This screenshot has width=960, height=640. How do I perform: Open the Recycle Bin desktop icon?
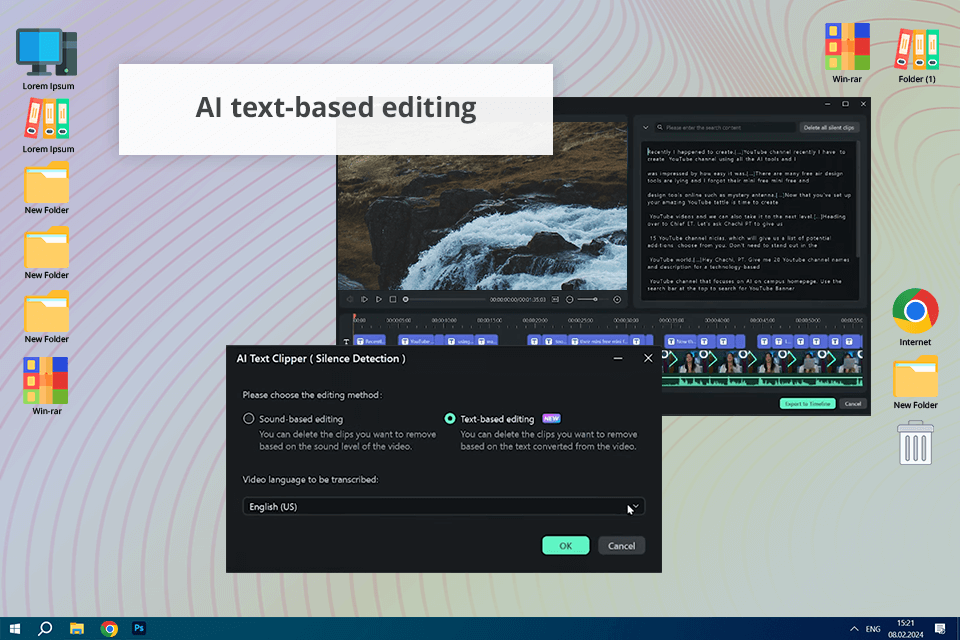[915, 443]
